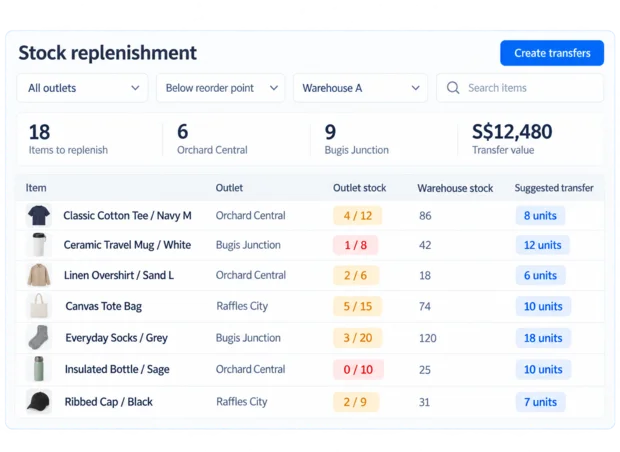Click warehouse stock value 31
The image size is (620, 452).
[x=424, y=402]
